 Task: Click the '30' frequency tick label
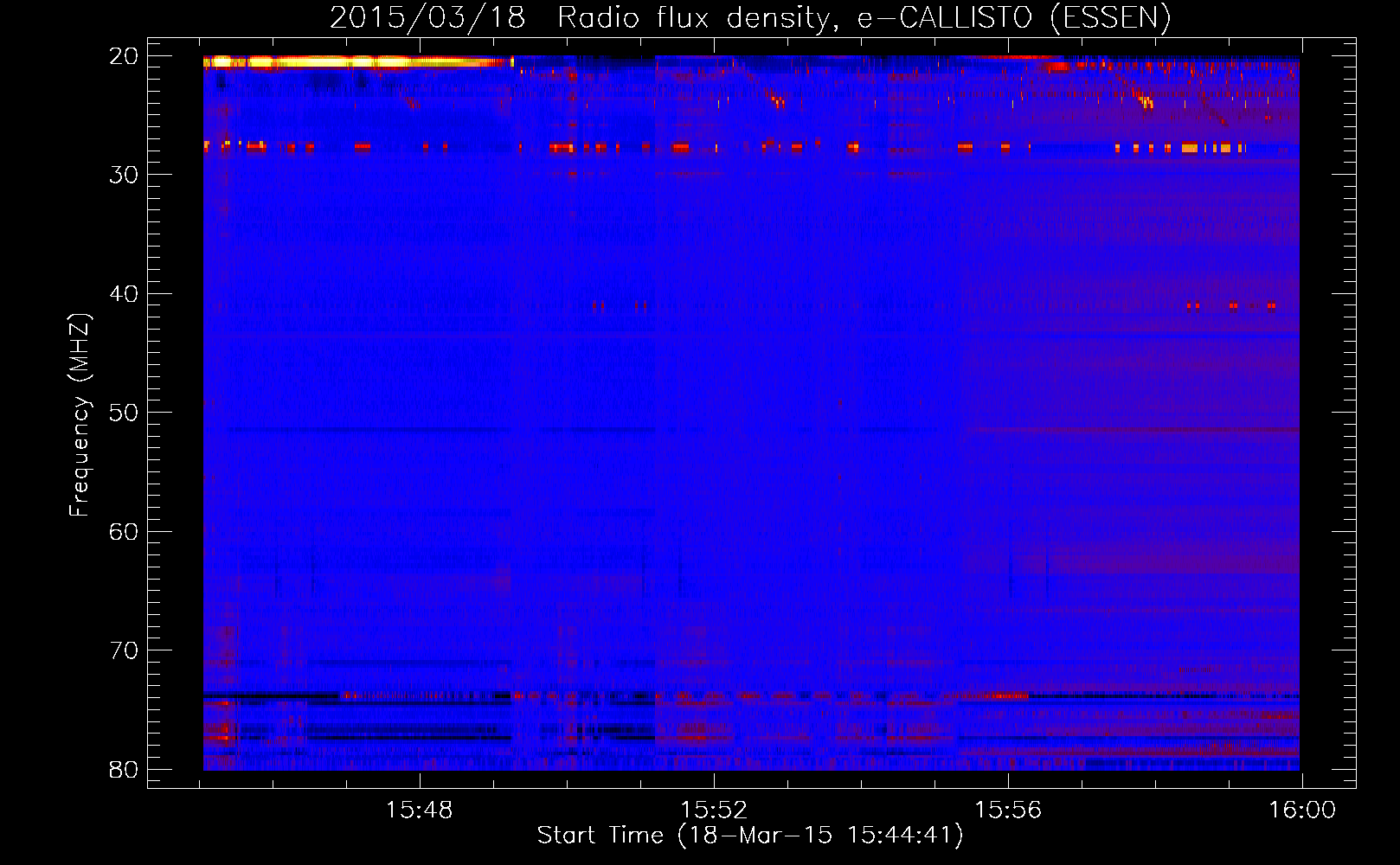tap(124, 175)
